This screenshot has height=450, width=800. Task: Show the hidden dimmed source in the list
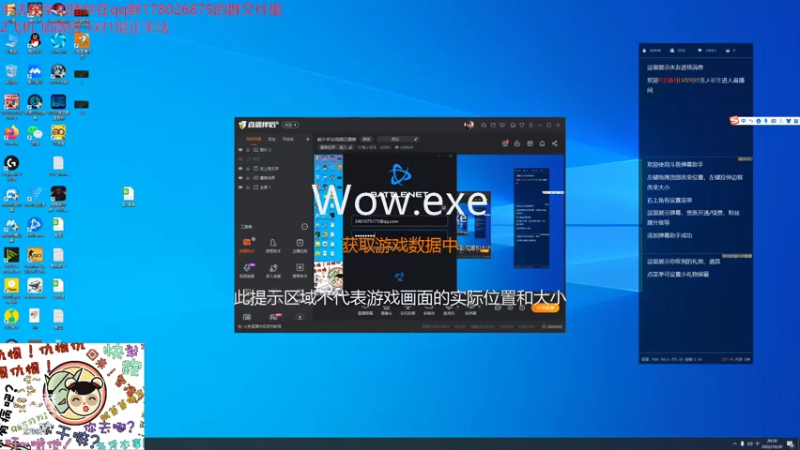(x=240, y=159)
